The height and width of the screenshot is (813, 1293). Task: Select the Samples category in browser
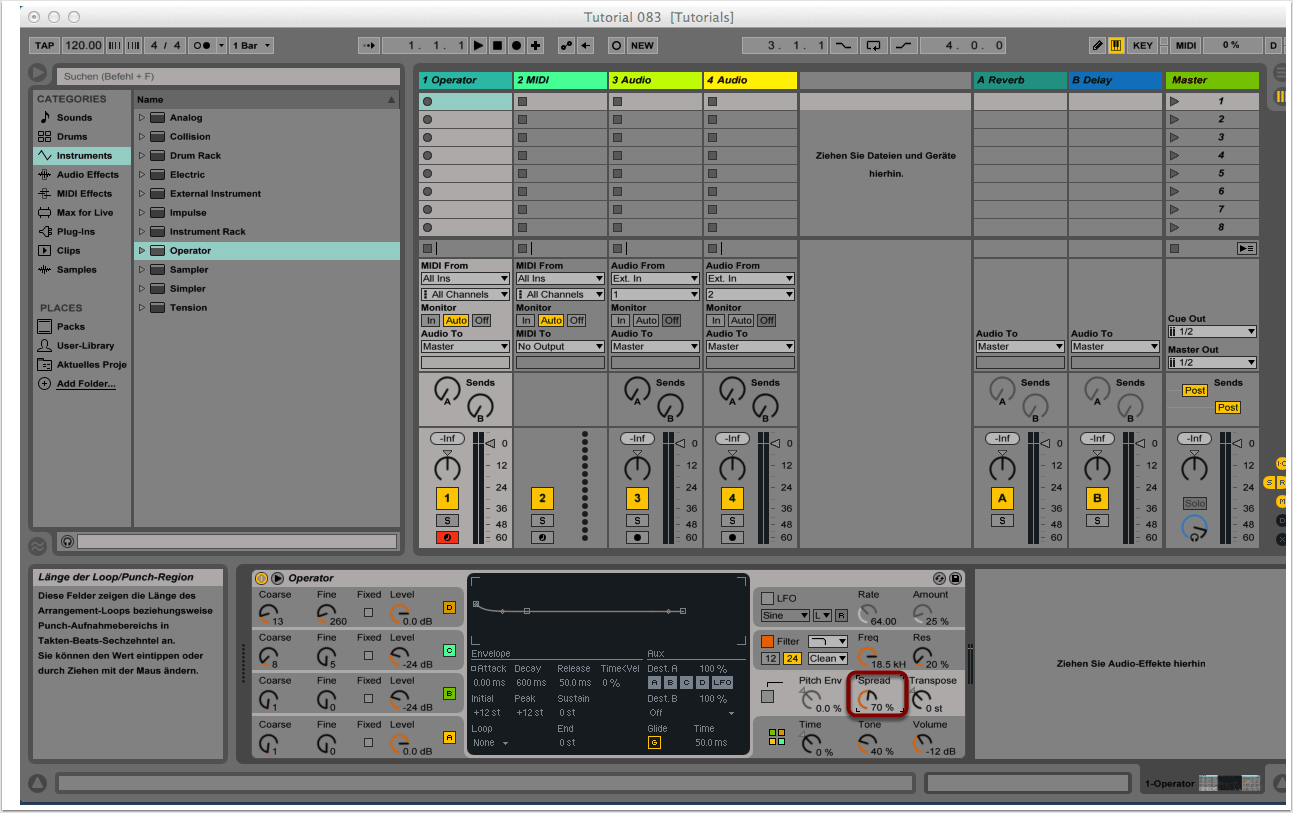coord(76,270)
